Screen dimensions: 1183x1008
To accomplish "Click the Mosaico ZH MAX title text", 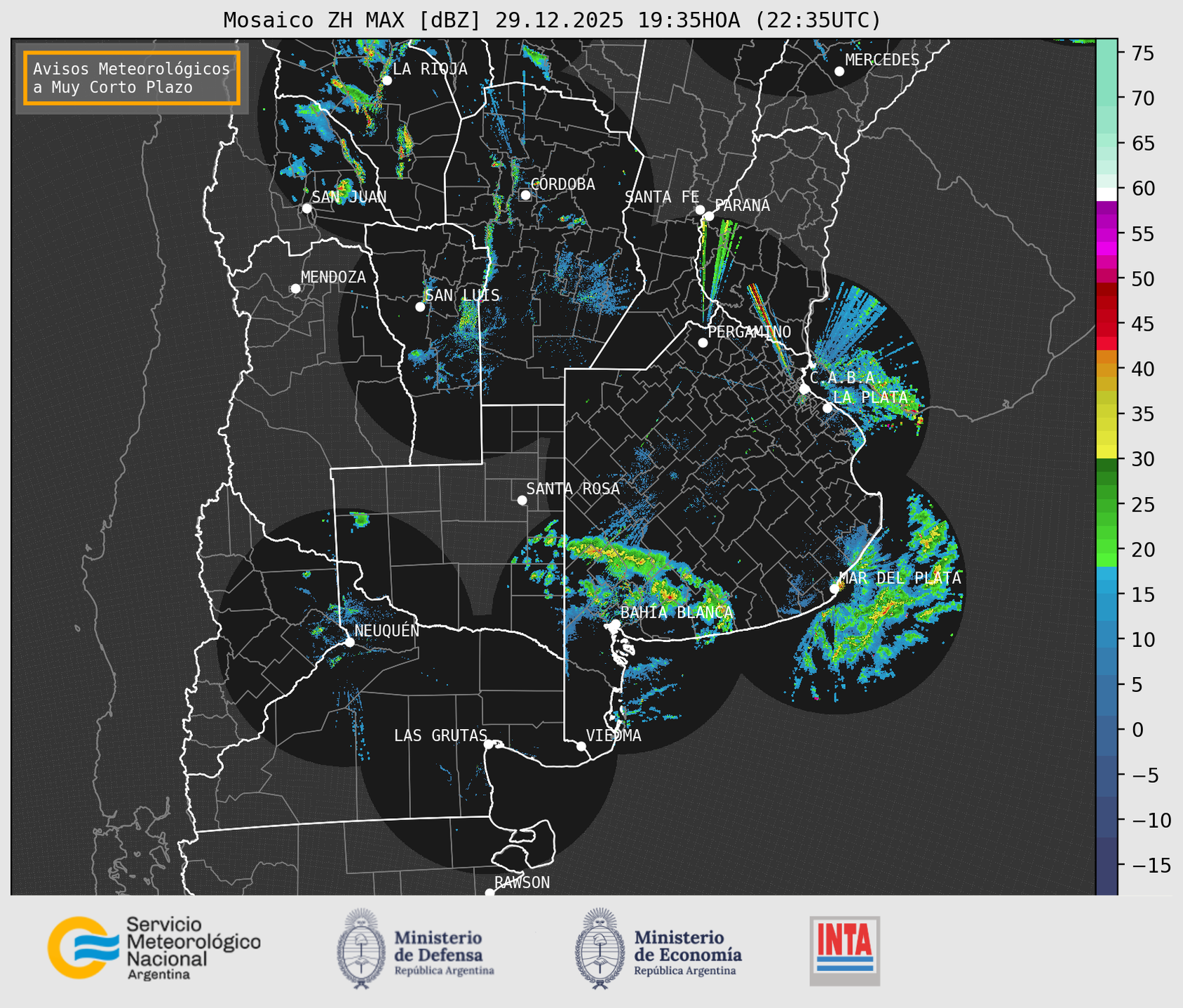I will [x=551, y=20].
